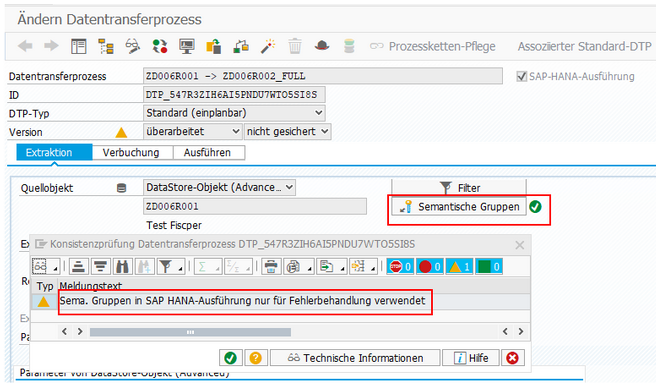Cancel dialog with red X button
This screenshot has width=656, height=386.
tap(512, 358)
